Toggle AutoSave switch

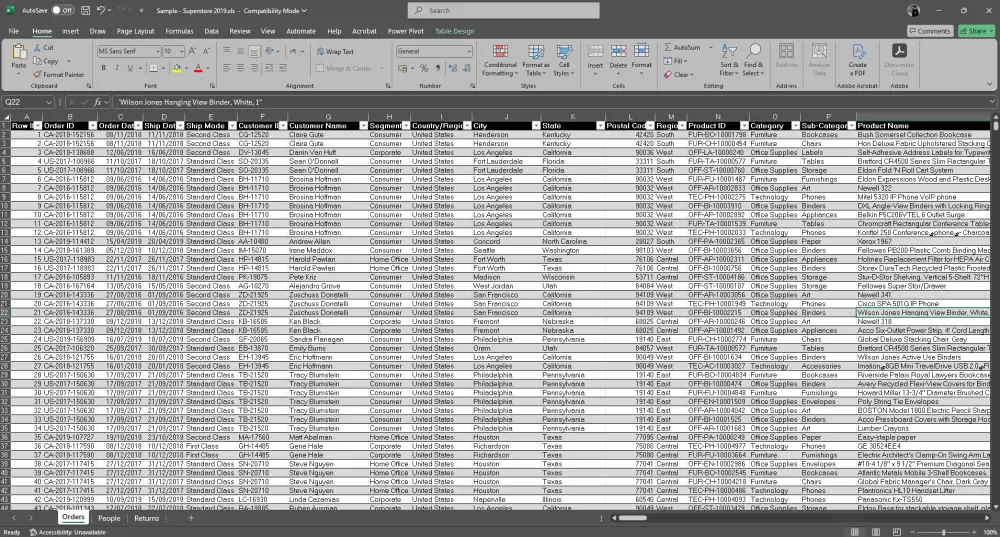click(62, 10)
